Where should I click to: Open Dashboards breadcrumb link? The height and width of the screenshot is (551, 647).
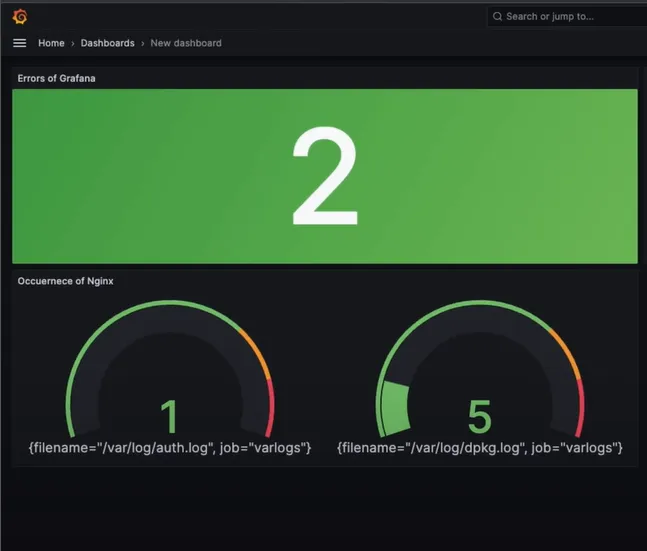(107, 43)
